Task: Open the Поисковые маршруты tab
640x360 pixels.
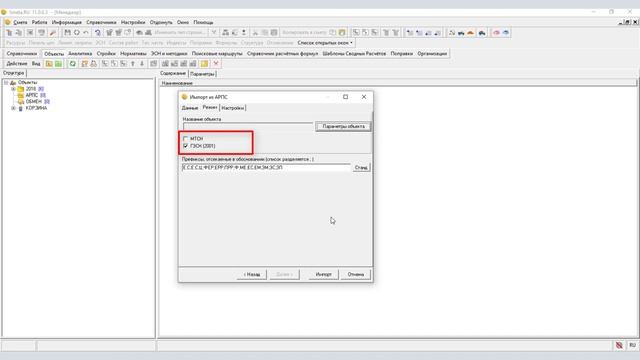Action: [x=217, y=53]
